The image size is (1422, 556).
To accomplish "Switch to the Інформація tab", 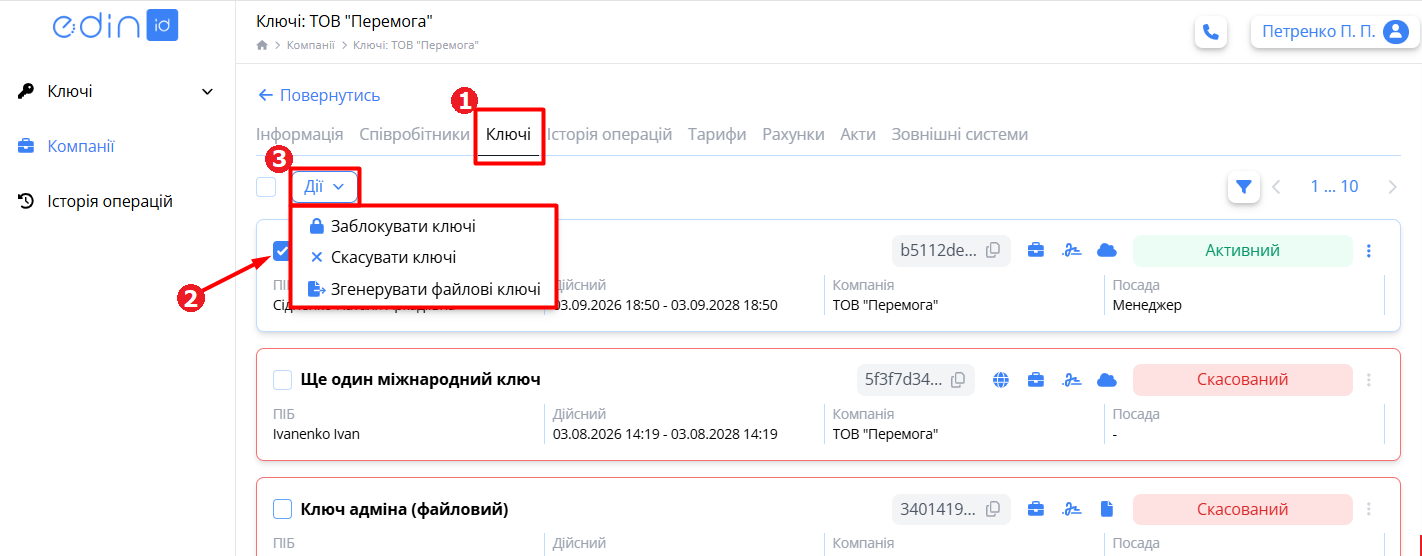I will pos(300,134).
